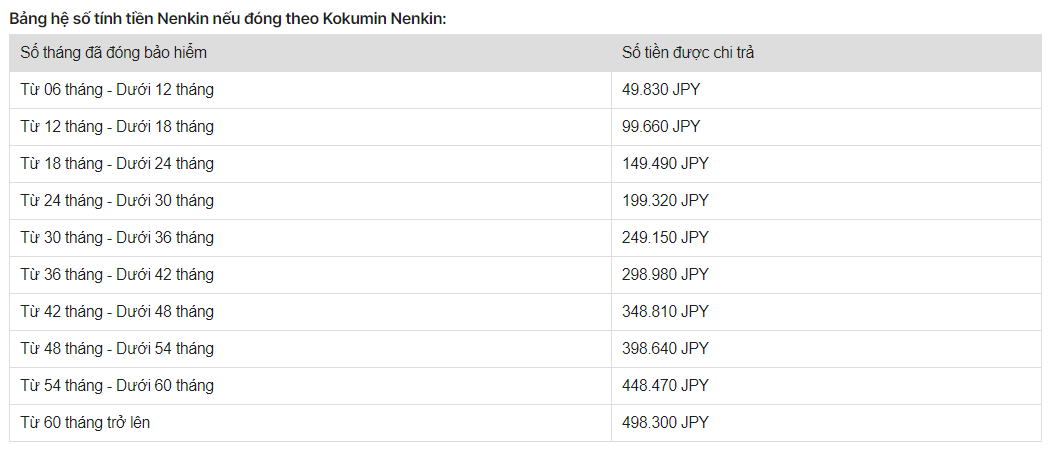Click the 149.490 JPY amount
The height and width of the screenshot is (451, 1058).
pyautogui.click(x=665, y=164)
